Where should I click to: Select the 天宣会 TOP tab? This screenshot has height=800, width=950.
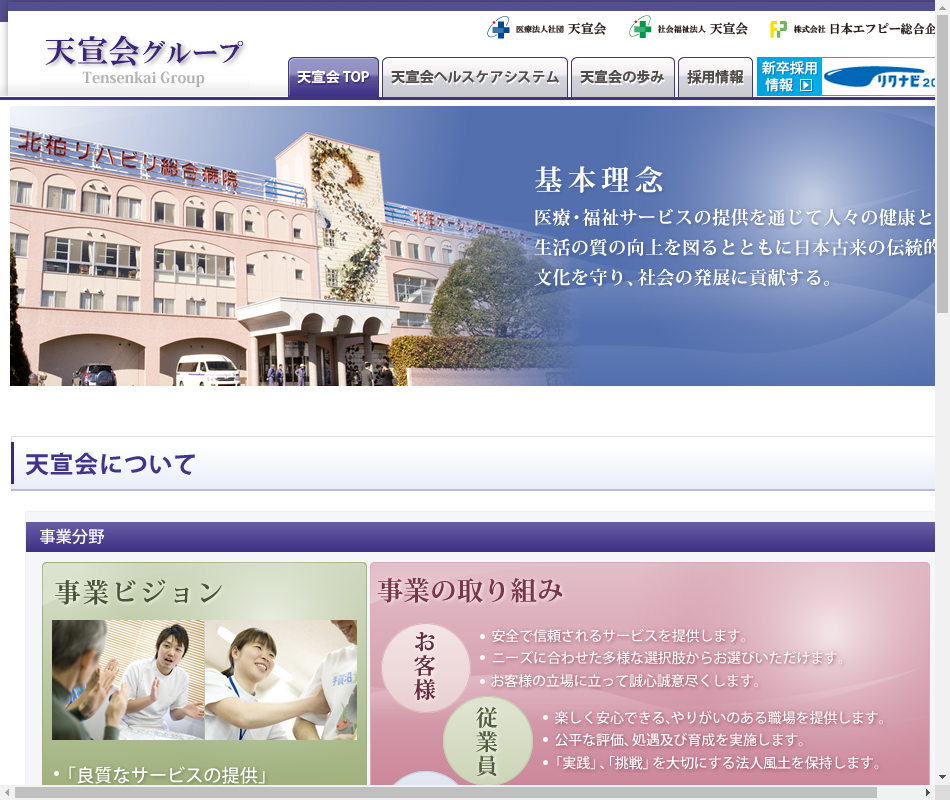tap(333, 77)
